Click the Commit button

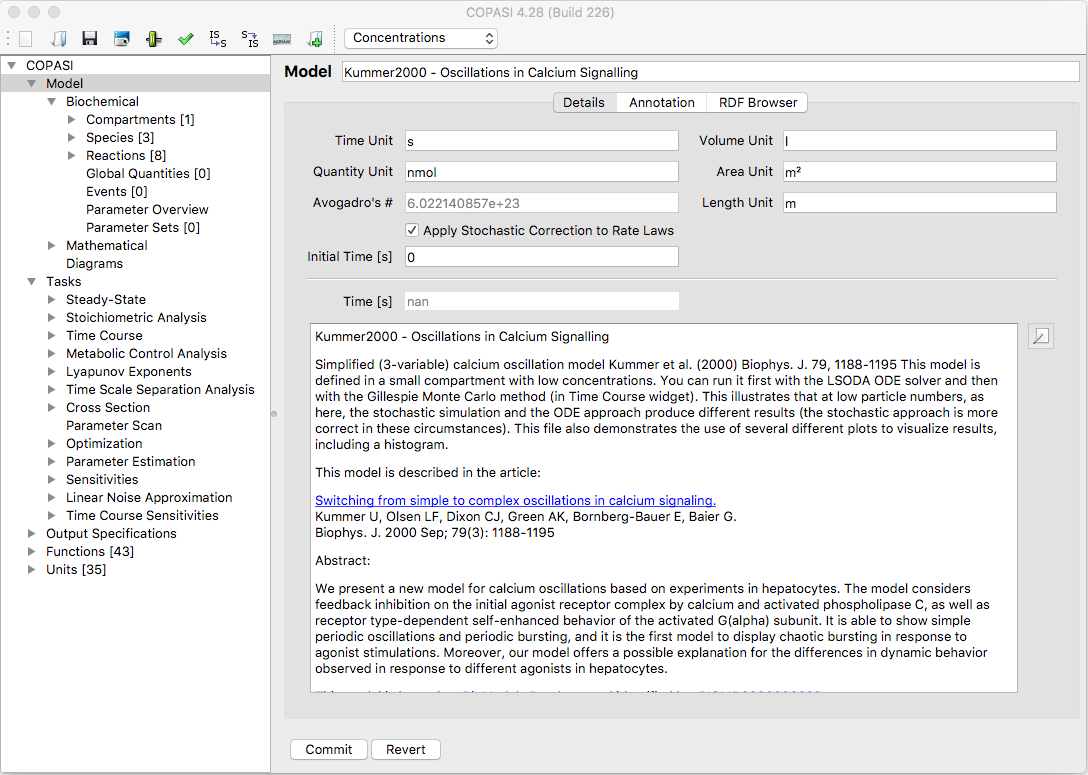(329, 749)
